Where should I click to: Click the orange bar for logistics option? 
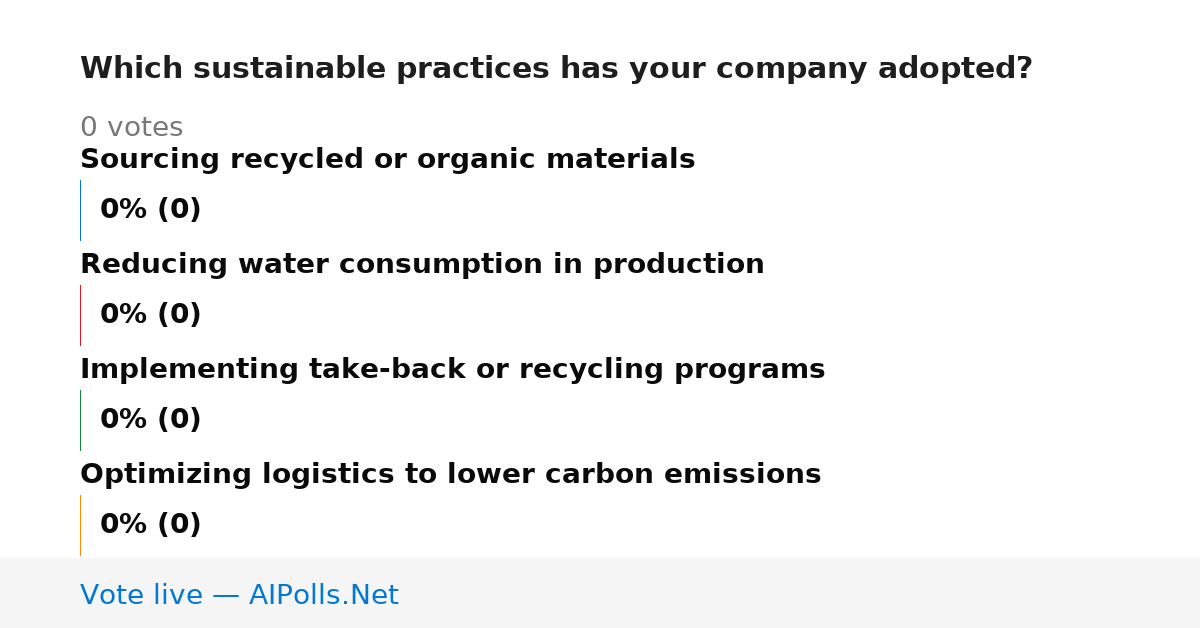click(80, 525)
